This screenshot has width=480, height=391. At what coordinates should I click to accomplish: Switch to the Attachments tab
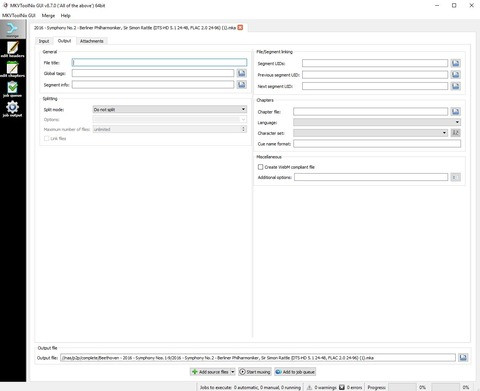[x=92, y=41]
